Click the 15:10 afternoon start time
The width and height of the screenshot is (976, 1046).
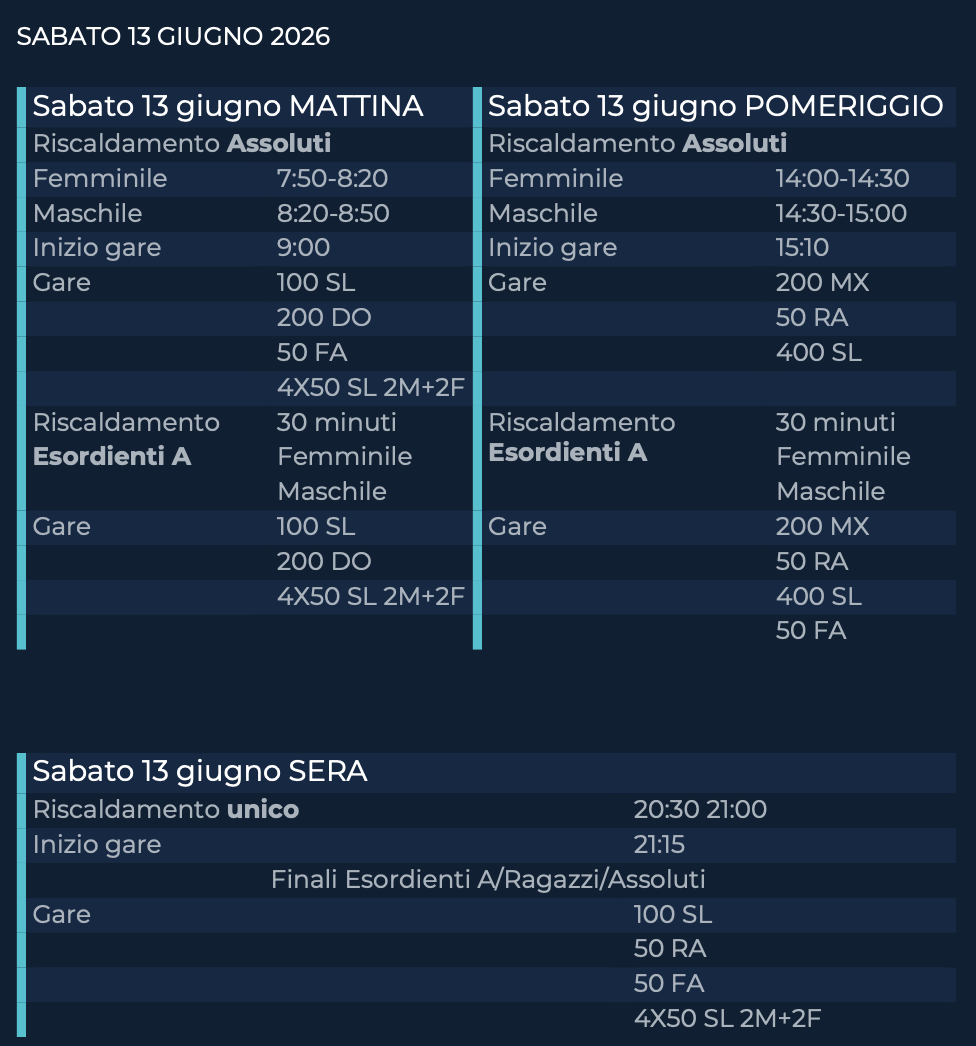pyautogui.click(x=802, y=248)
